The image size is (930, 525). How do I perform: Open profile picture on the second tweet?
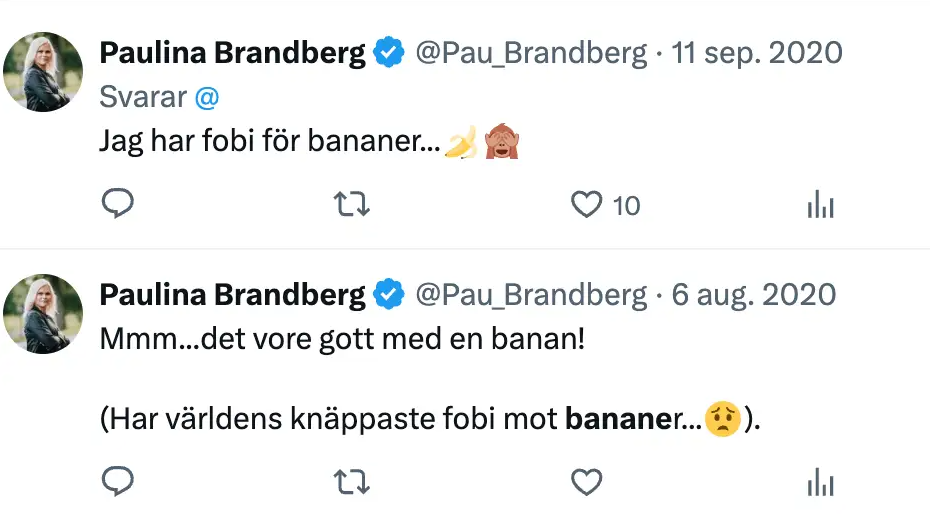point(43,314)
